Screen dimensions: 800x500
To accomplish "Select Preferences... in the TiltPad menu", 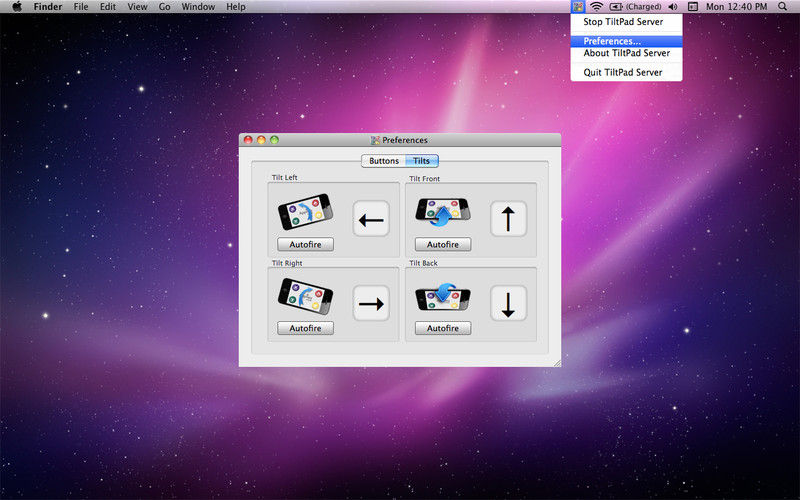I will click(626, 41).
